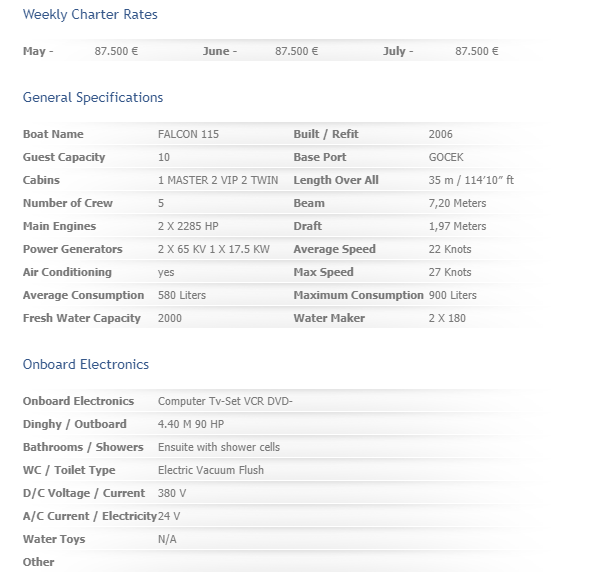Click the 'Other' label
This screenshot has width=607, height=575.
pos(38,562)
